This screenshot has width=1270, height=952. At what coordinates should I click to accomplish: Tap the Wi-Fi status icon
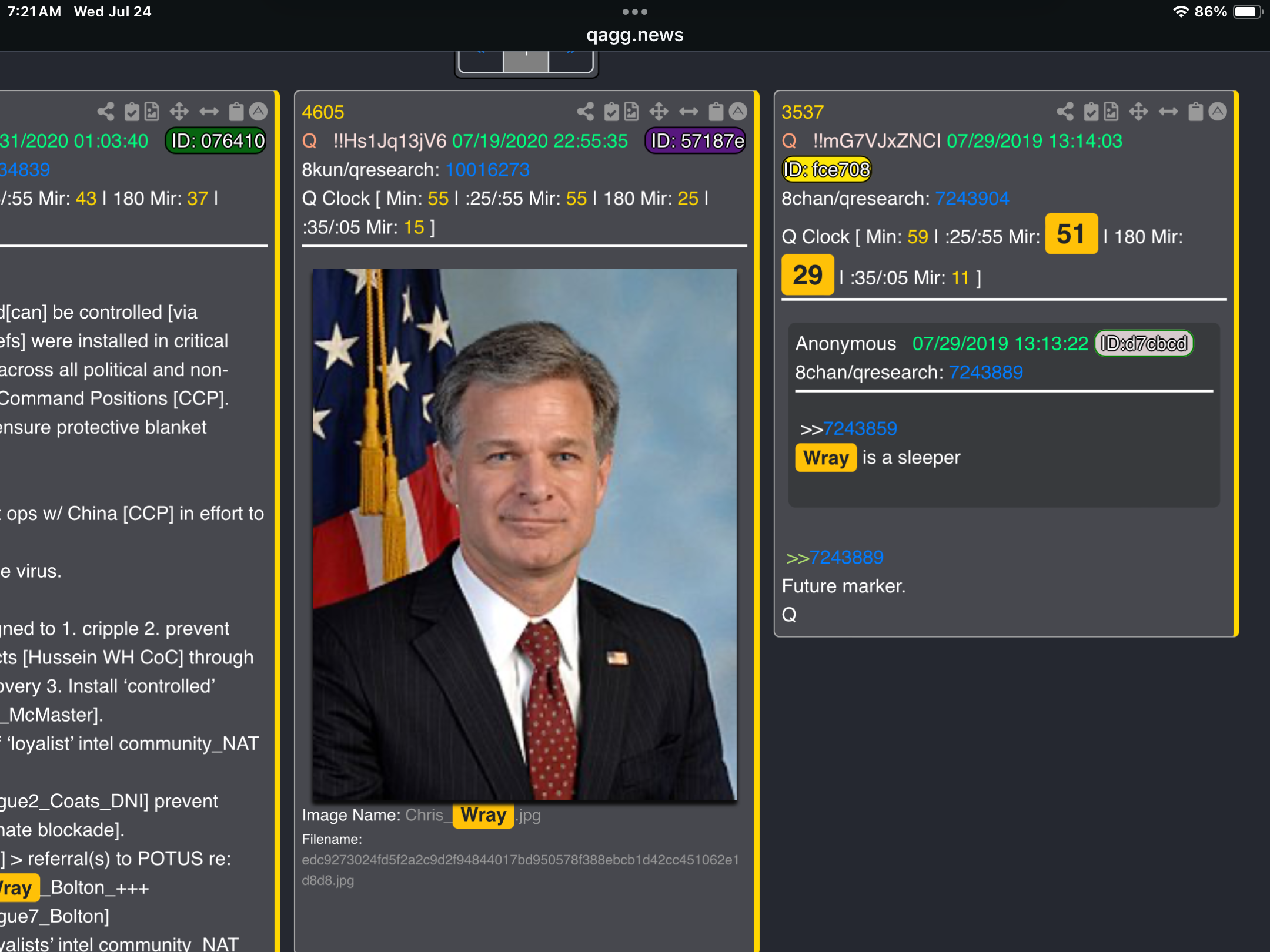[1181, 12]
